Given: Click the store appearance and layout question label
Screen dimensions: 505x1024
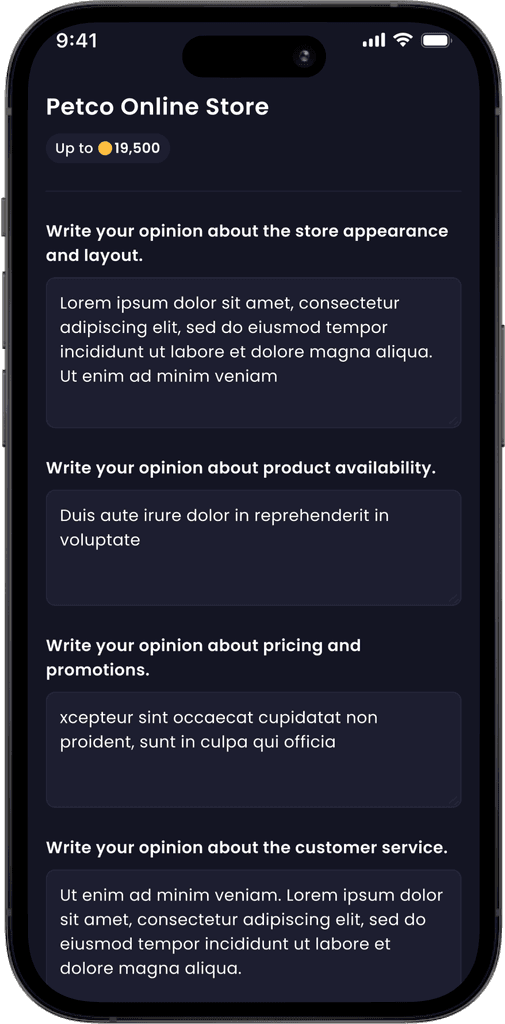Looking at the screenshot, I should [247, 244].
